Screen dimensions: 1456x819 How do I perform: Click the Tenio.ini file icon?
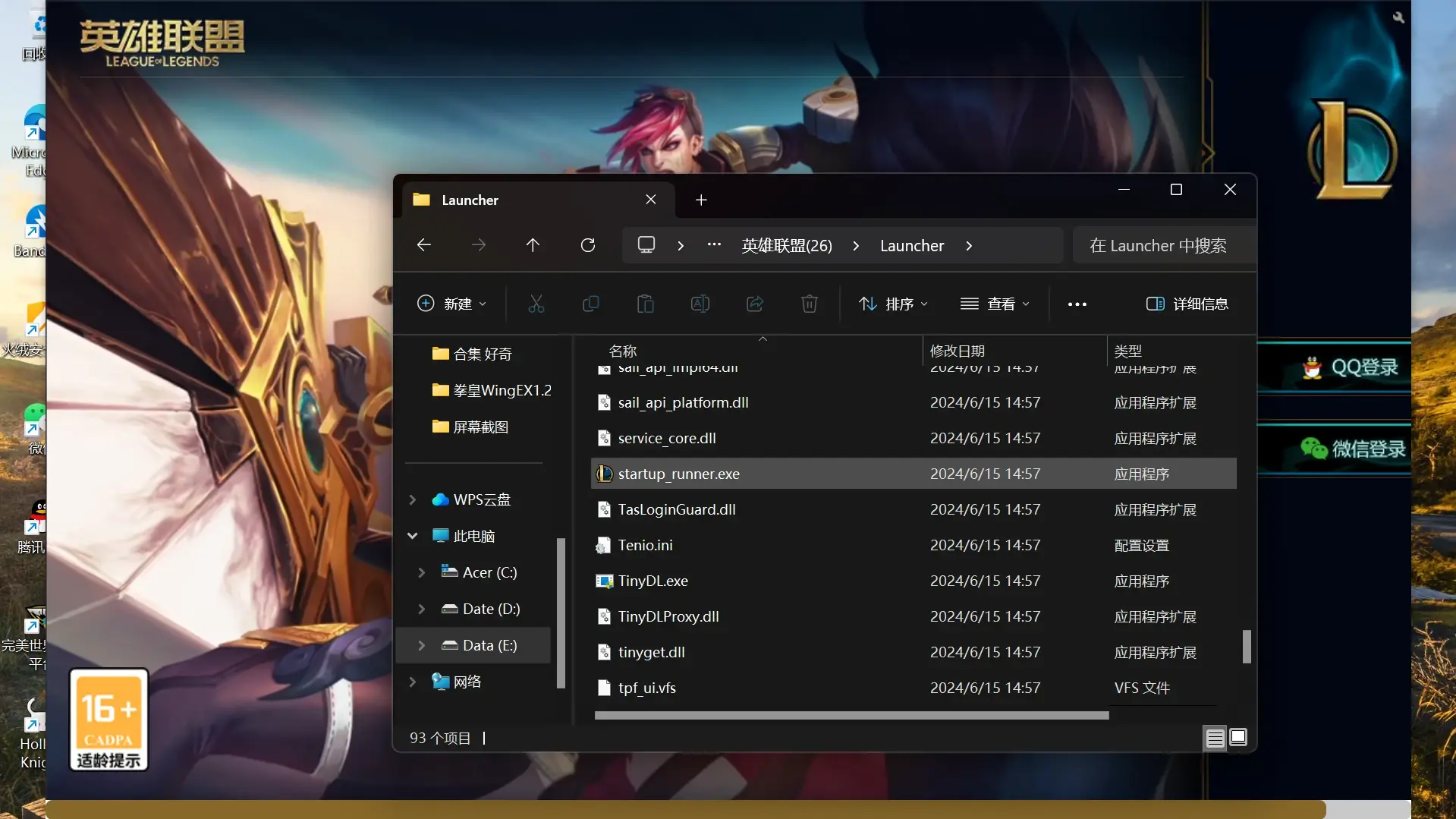point(604,545)
